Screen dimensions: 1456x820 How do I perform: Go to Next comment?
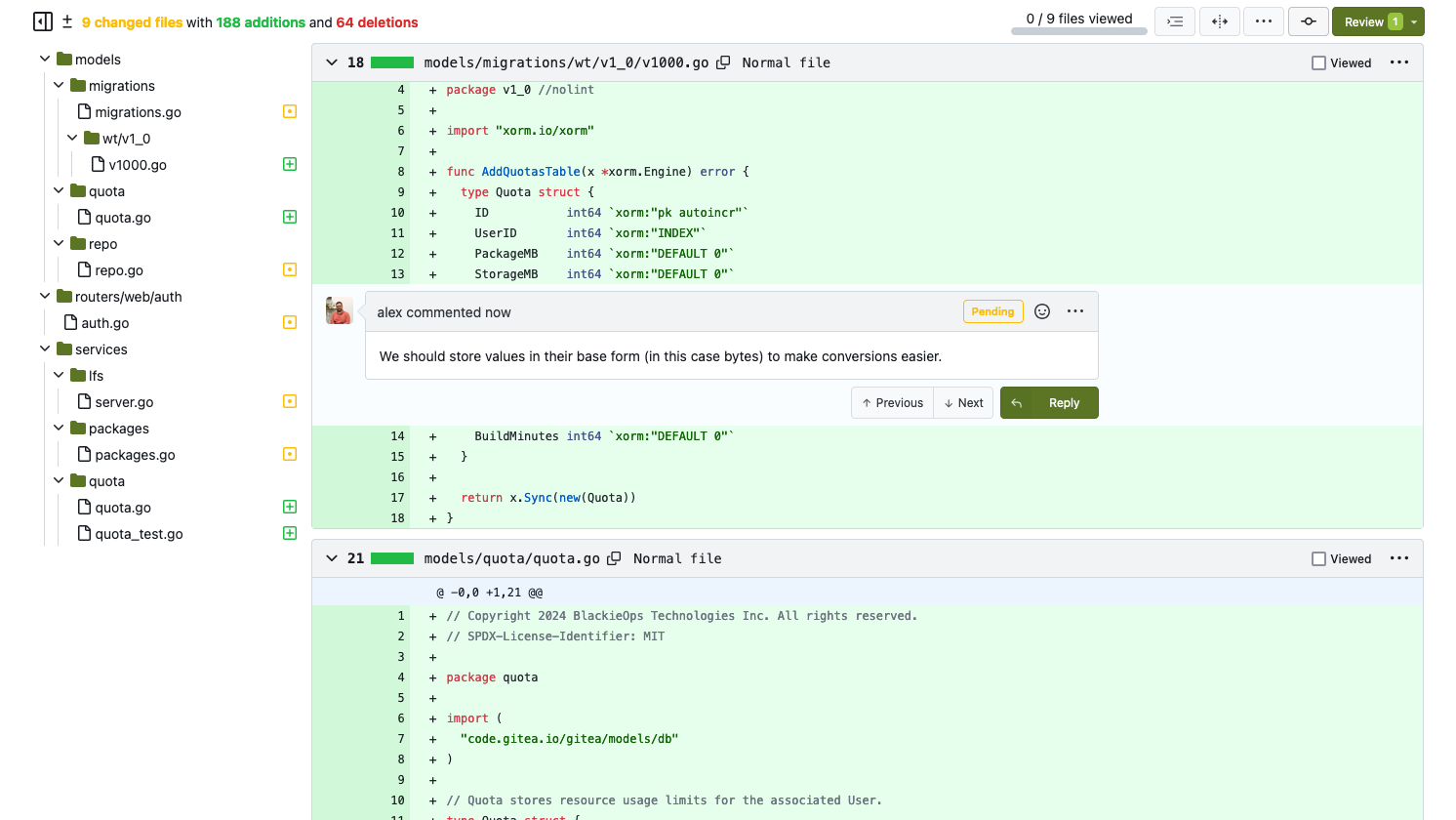963,403
